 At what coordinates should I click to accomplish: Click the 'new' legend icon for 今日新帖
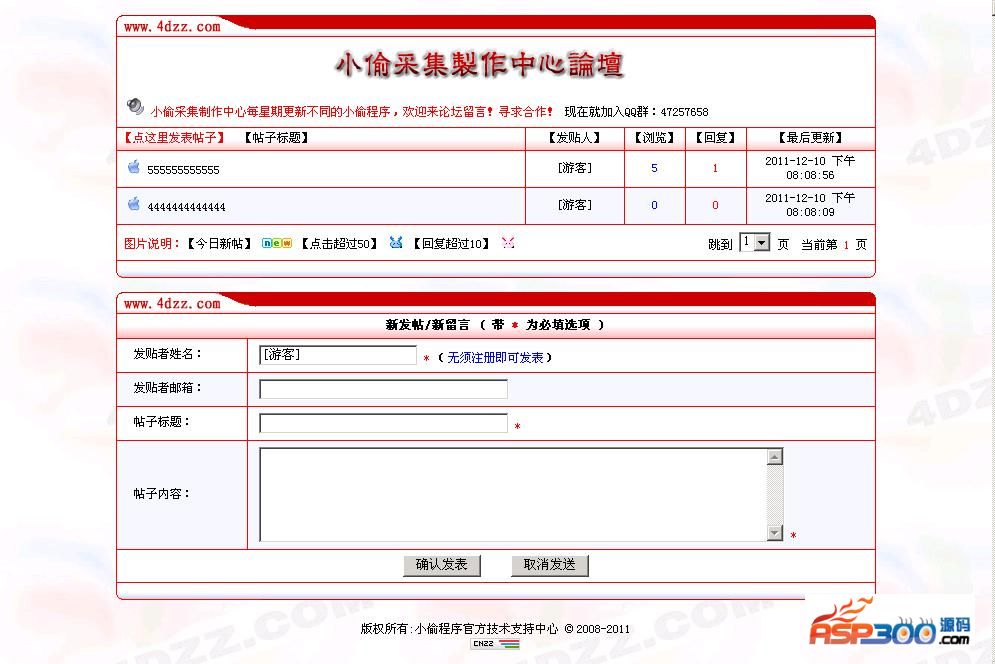click(277, 243)
